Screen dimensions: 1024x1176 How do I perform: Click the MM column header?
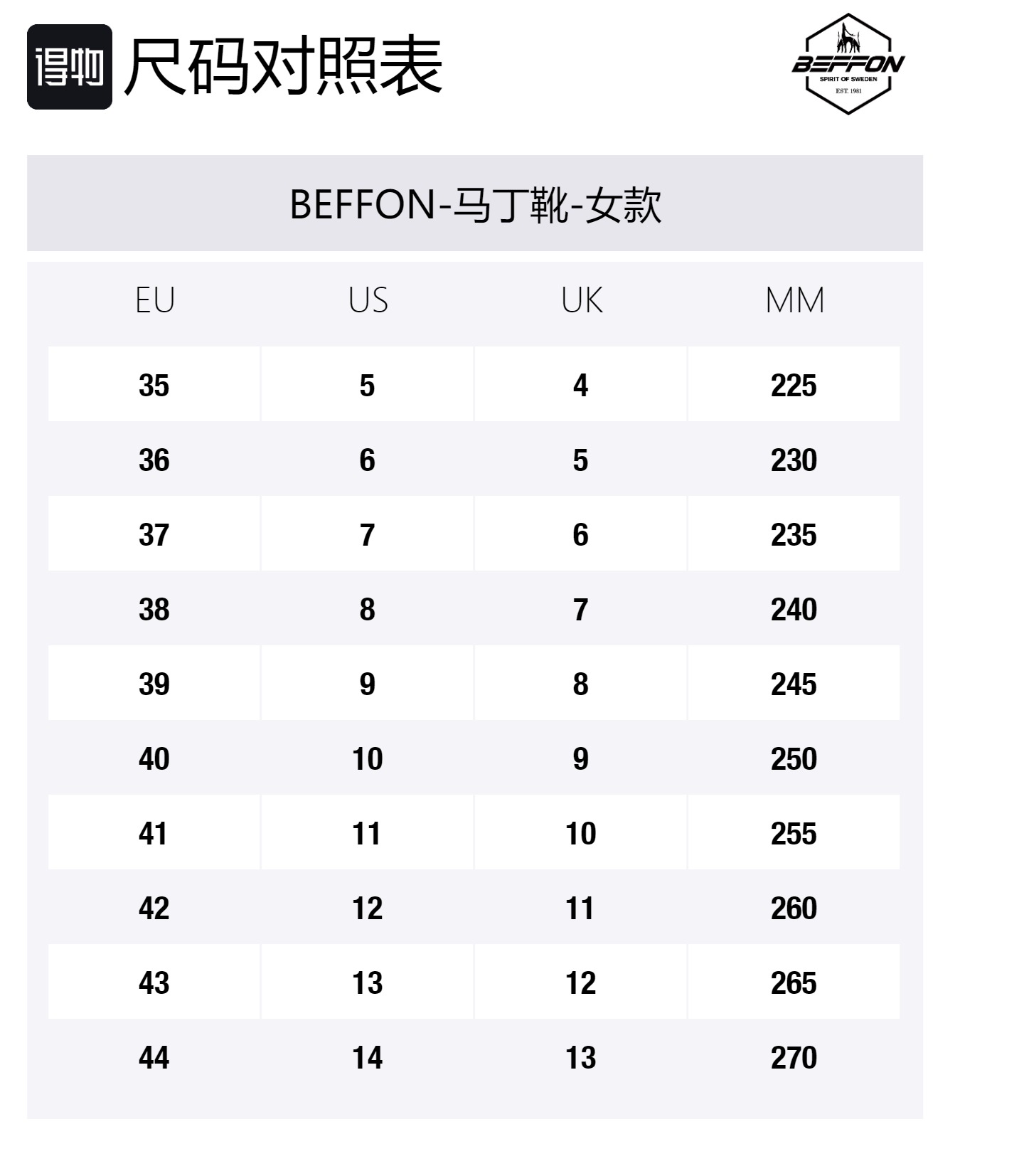click(794, 300)
